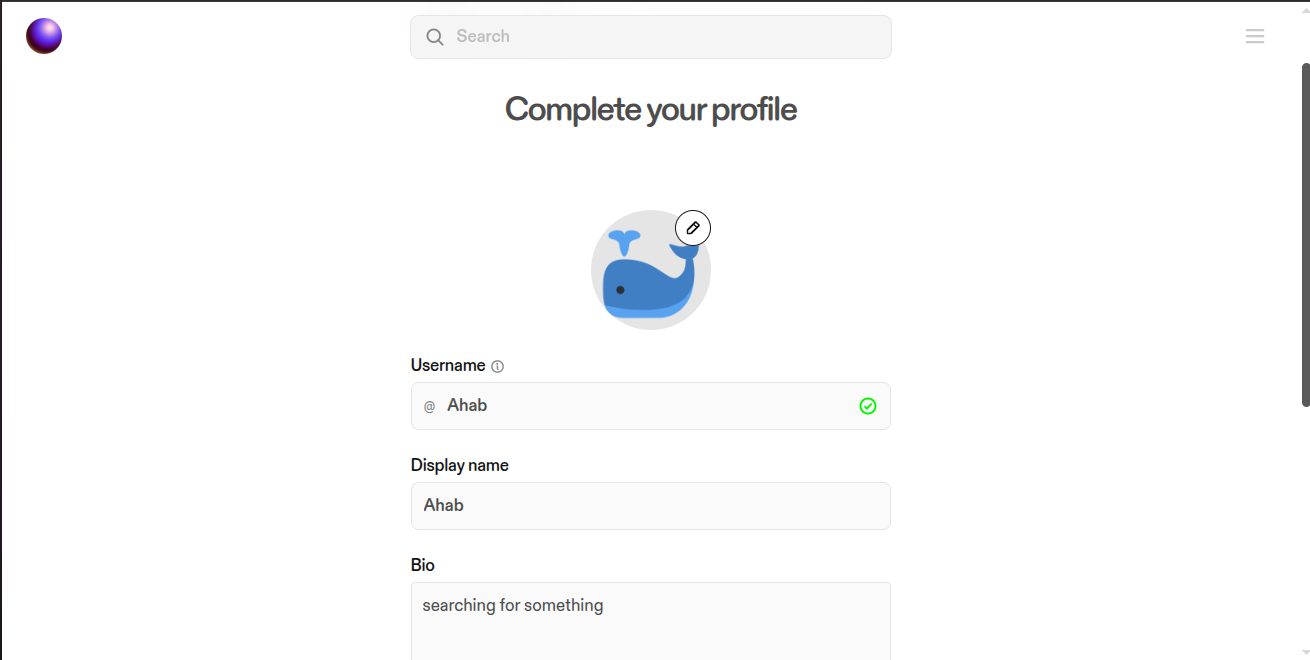Click inside the Bio text area

pyautogui.click(x=650, y=621)
